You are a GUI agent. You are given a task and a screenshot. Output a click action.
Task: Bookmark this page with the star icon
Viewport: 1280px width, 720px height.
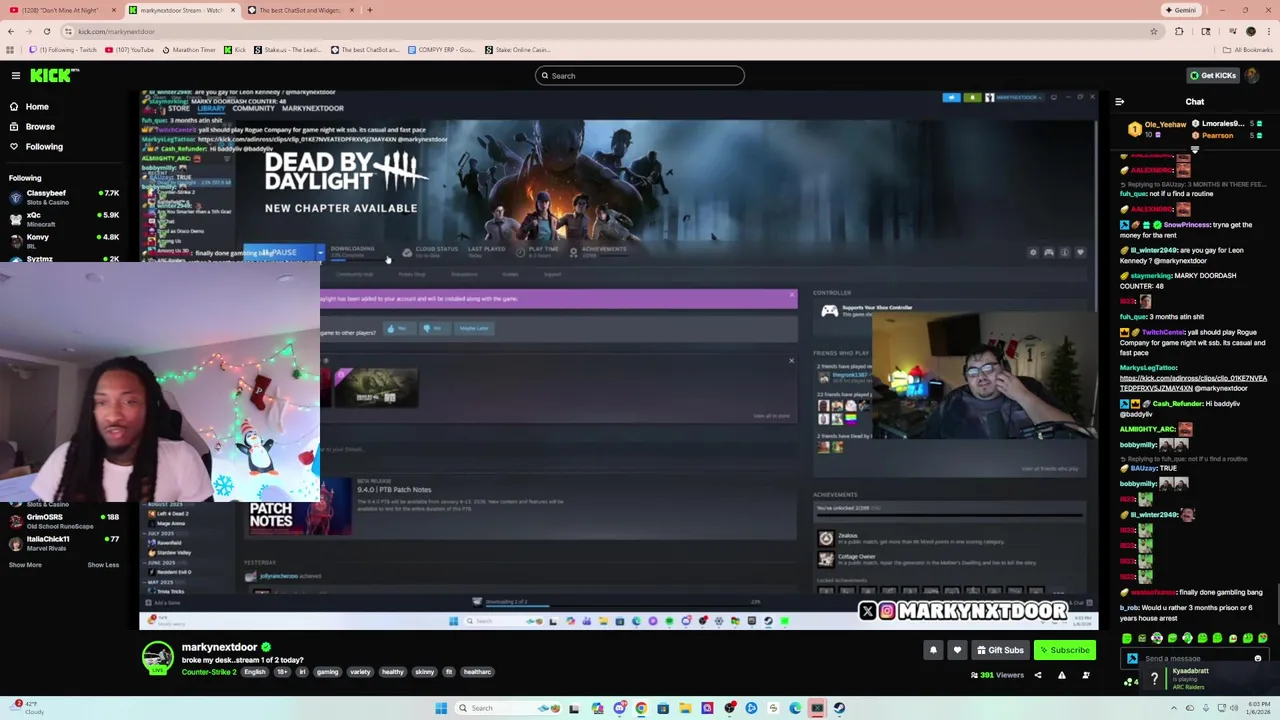point(1153,31)
